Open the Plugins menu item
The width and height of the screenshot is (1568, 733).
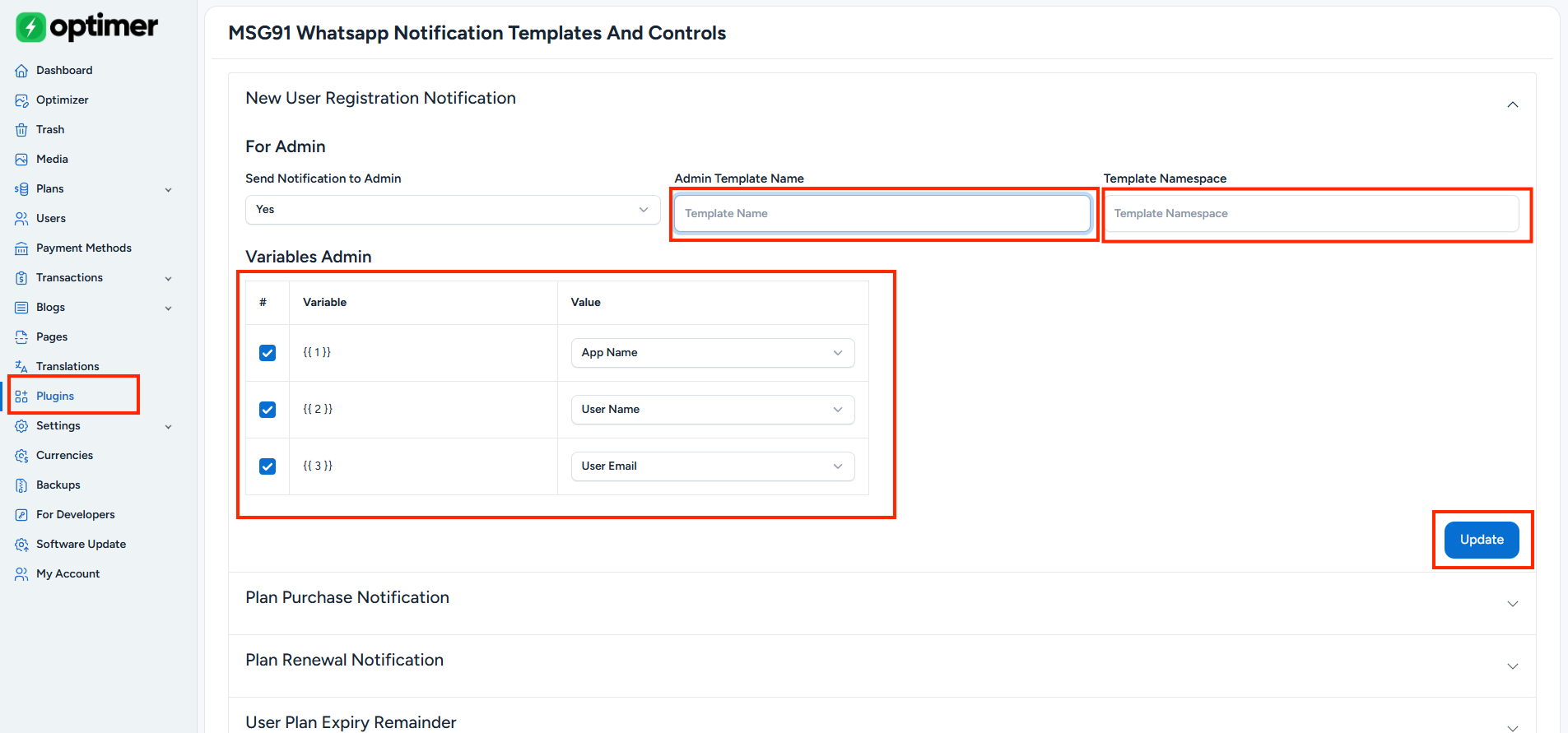55,397
